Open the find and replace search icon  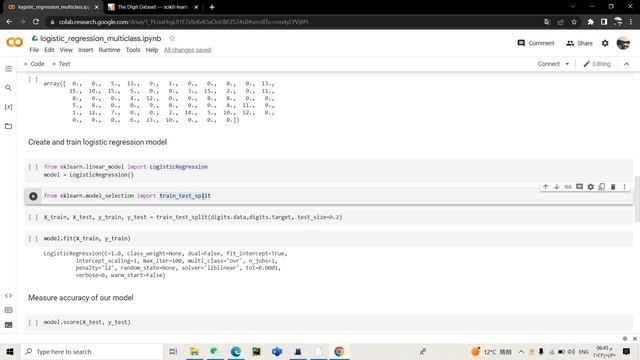(8, 88)
